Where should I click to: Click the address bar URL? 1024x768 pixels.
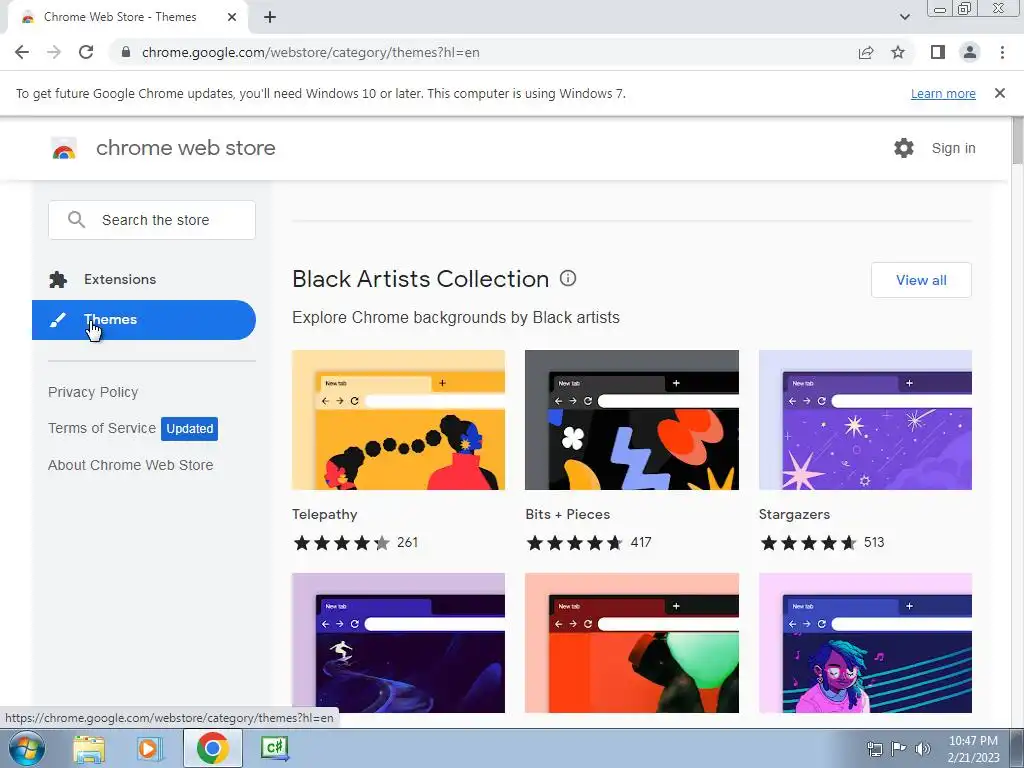[x=310, y=52]
